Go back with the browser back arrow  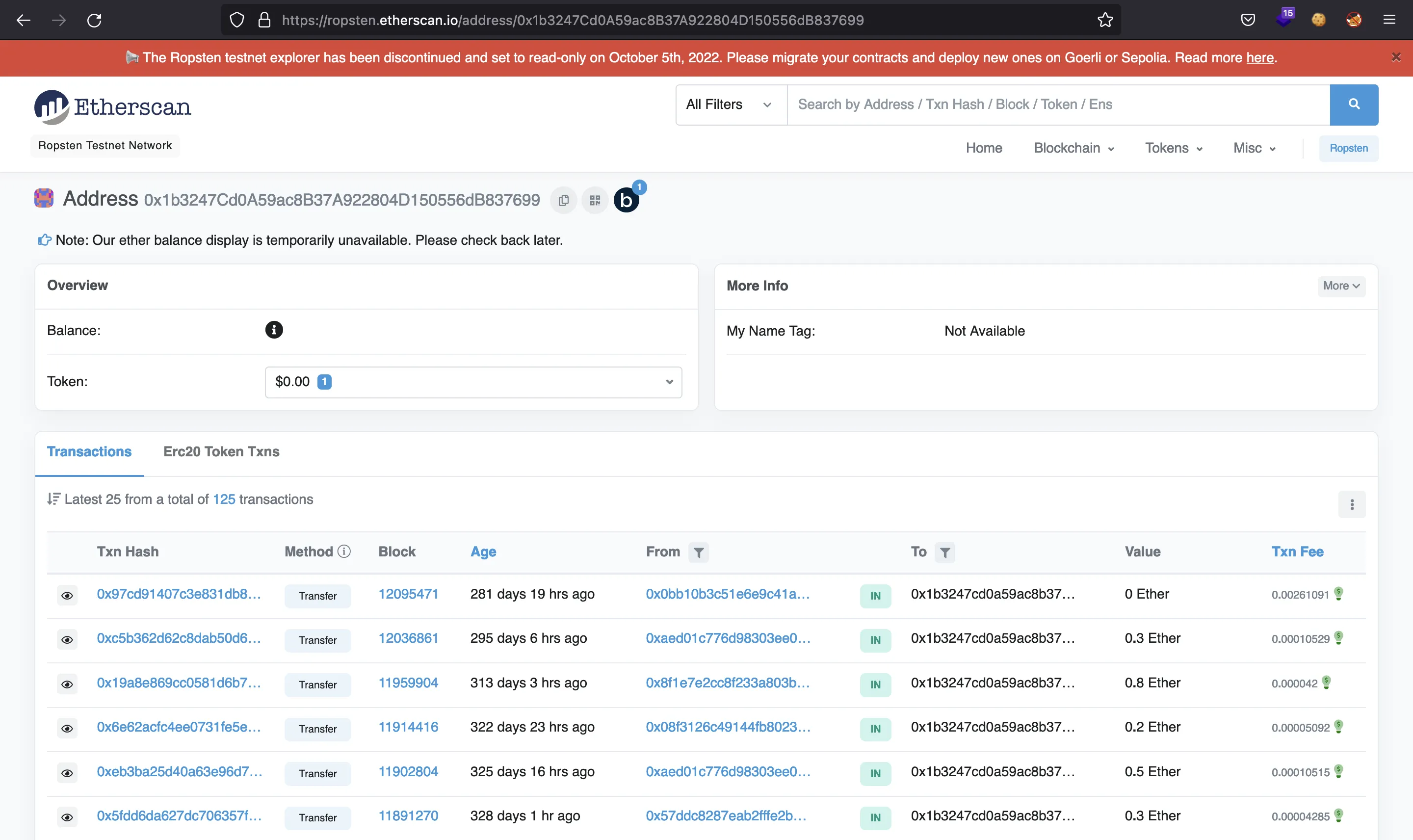[x=23, y=21]
